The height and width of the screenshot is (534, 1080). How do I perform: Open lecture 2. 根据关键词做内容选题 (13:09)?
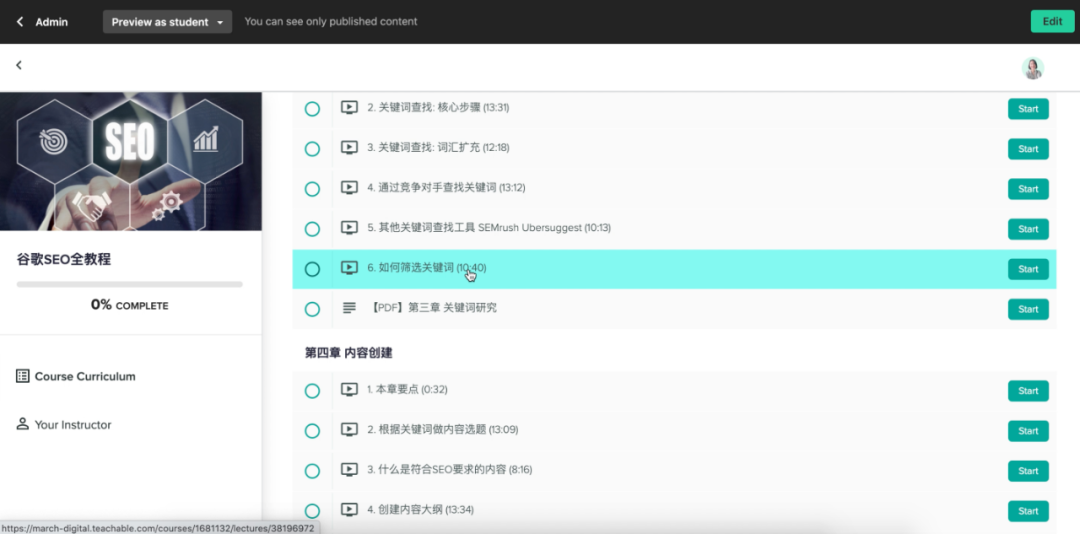[x=442, y=429]
